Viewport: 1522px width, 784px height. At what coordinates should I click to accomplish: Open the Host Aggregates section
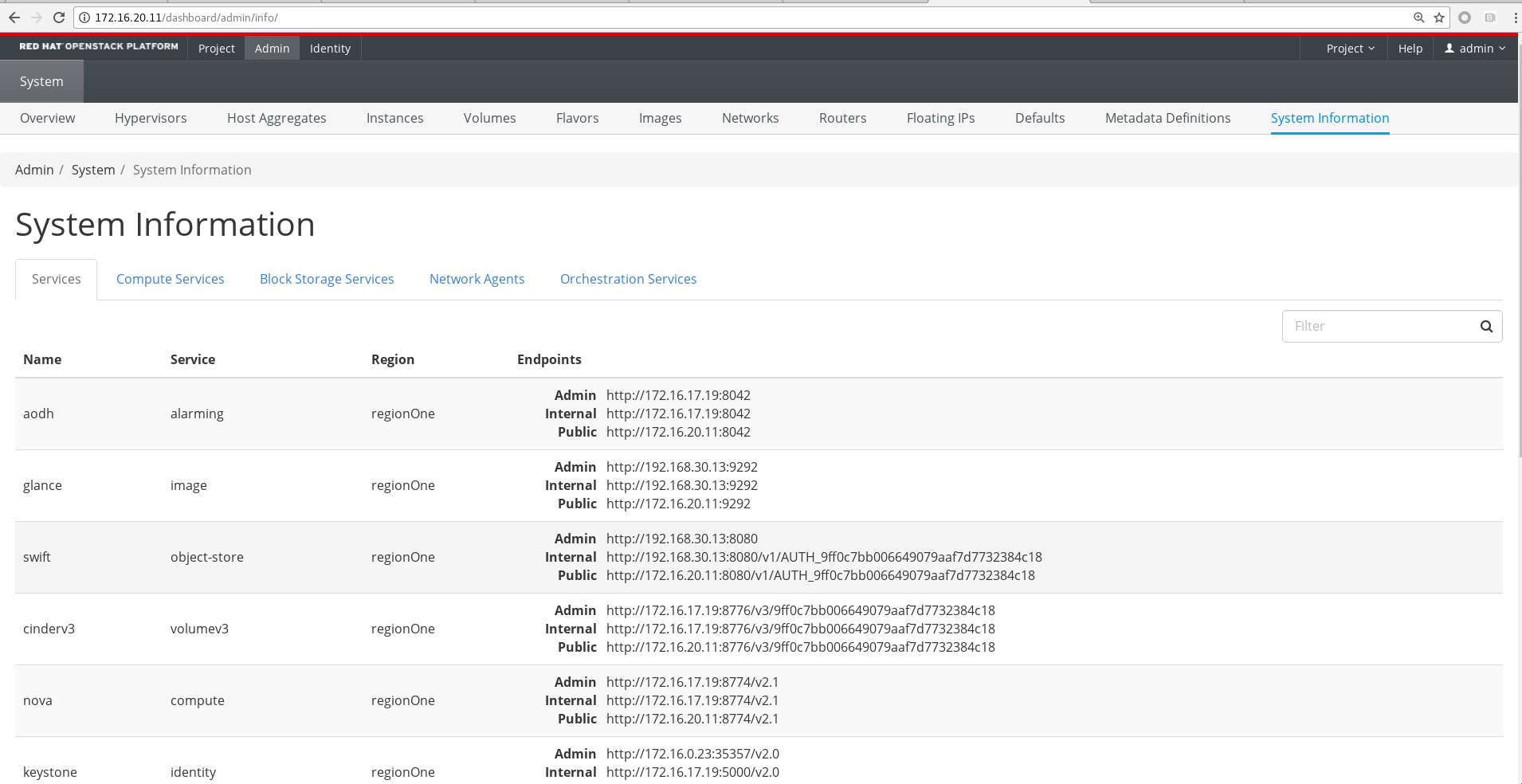(277, 118)
